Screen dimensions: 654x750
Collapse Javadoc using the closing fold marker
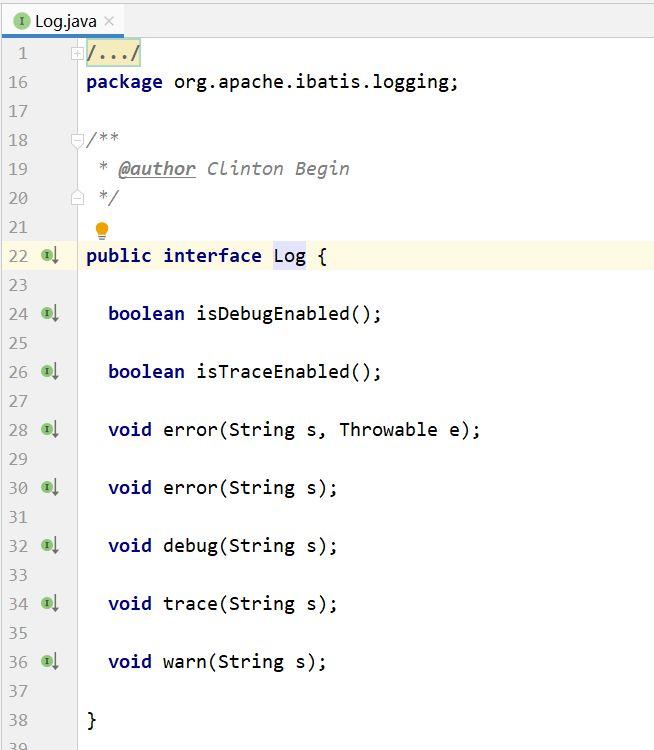tap(78, 198)
